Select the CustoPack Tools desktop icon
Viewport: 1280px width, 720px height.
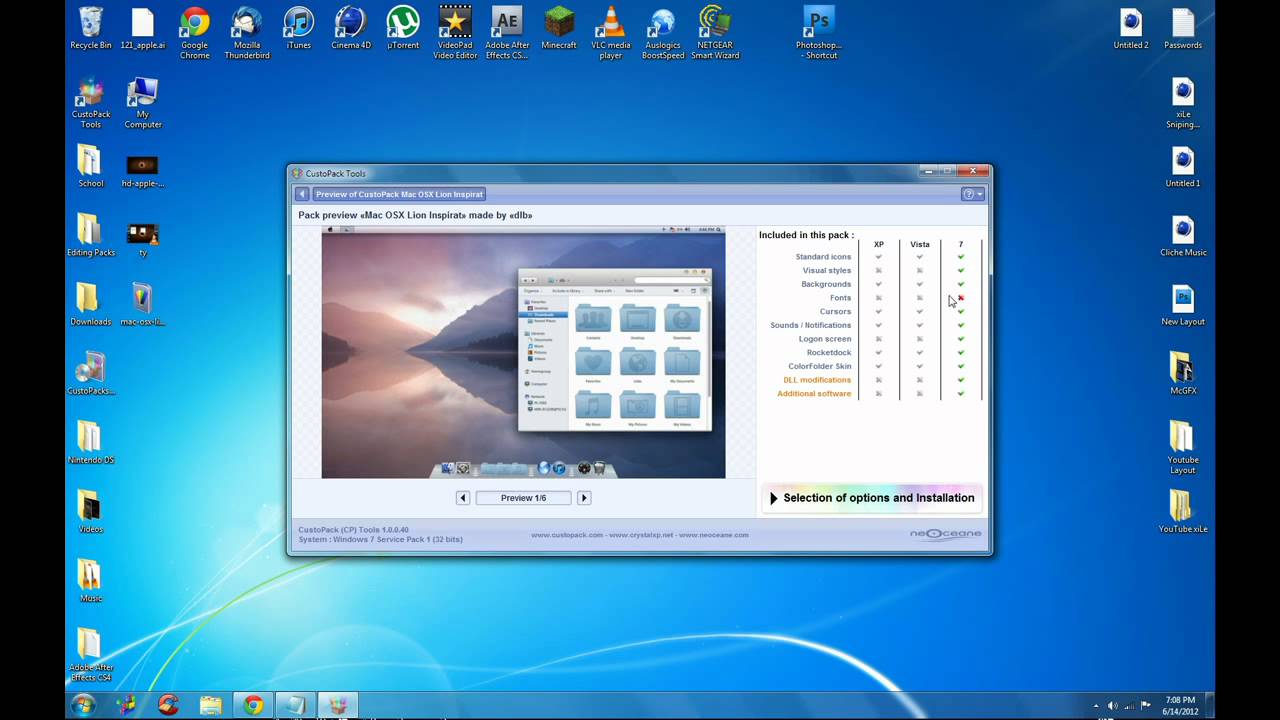[91, 103]
